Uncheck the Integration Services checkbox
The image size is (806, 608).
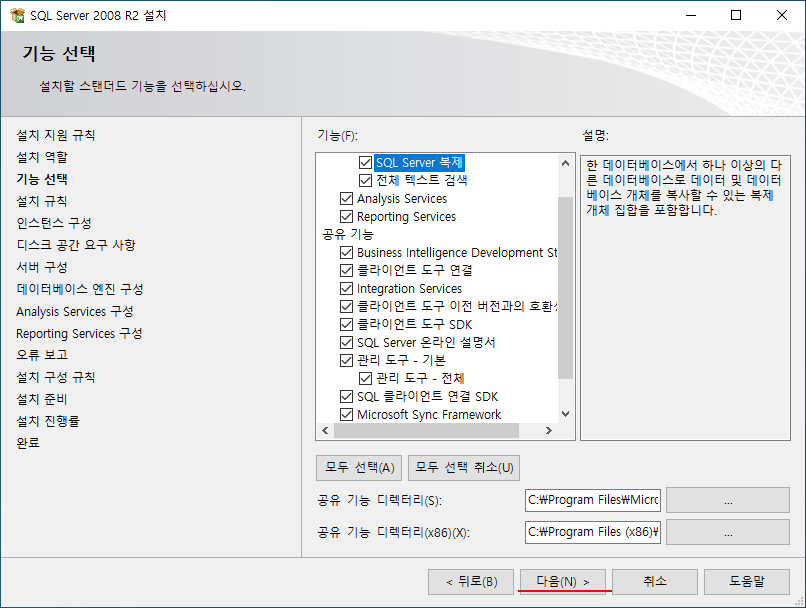pyautogui.click(x=346, y=288)
